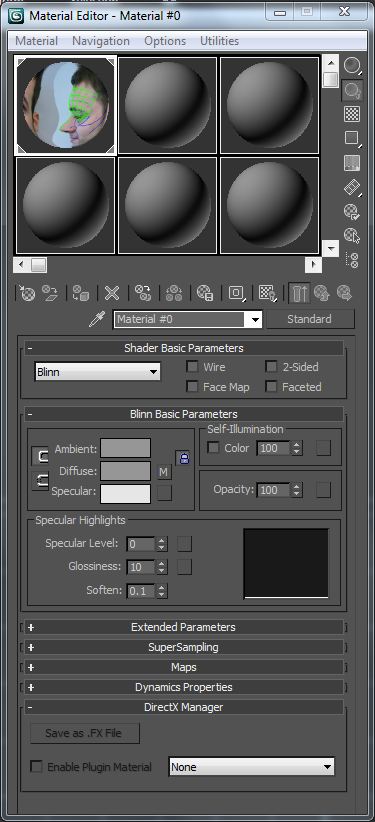The height and width of the screenshot is (822, 375).
Task: Collapse the Shader Basic Parameters rollout
Action: click(183, 348)
